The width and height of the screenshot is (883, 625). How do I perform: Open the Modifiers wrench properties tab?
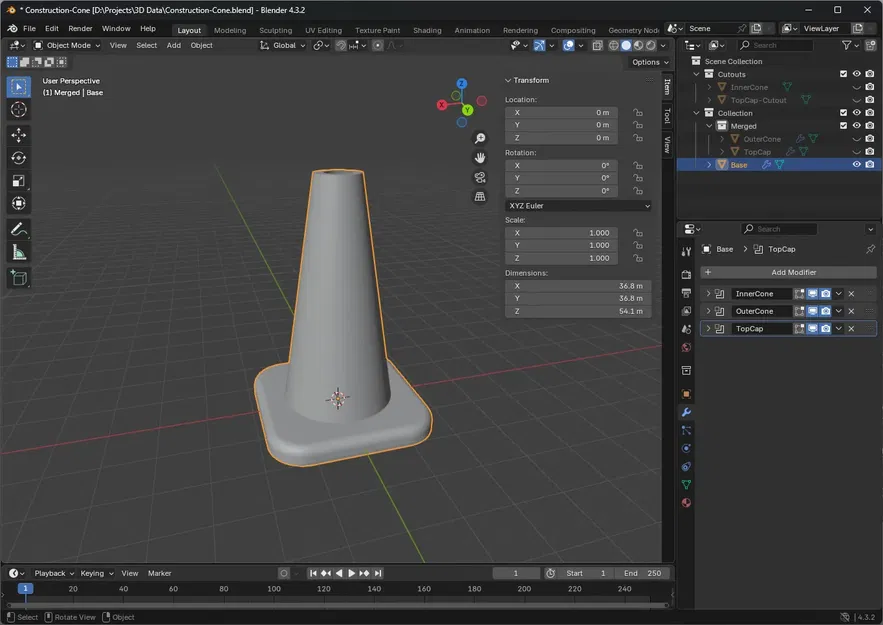pyautogui.click(x=686, y=412)
